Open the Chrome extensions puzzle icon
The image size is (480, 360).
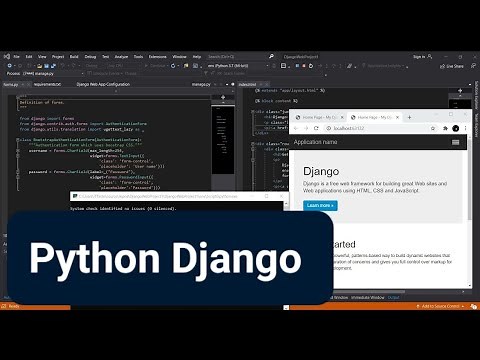445,128
